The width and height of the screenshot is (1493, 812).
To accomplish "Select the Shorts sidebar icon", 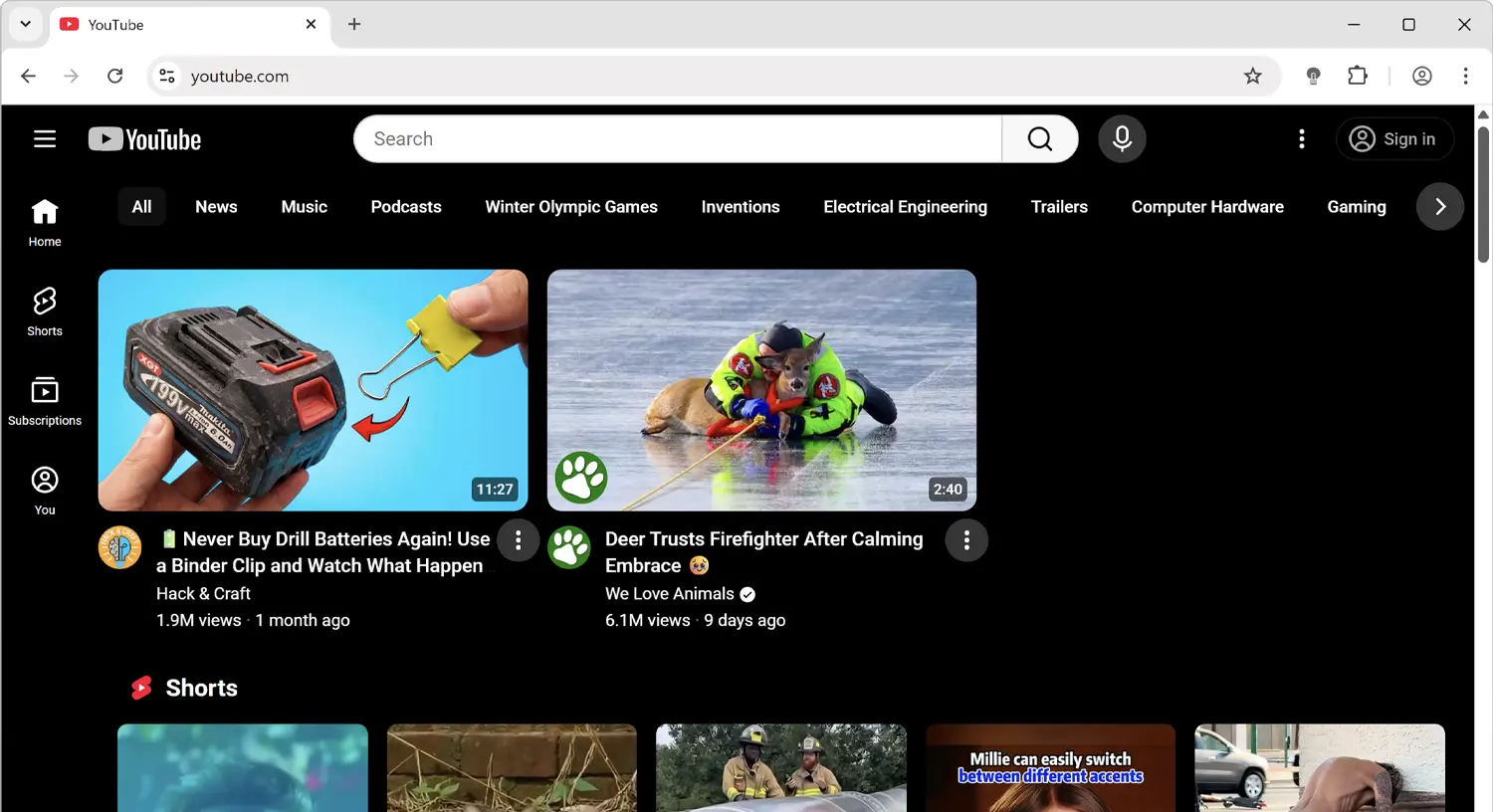I will tap(44, 308).
